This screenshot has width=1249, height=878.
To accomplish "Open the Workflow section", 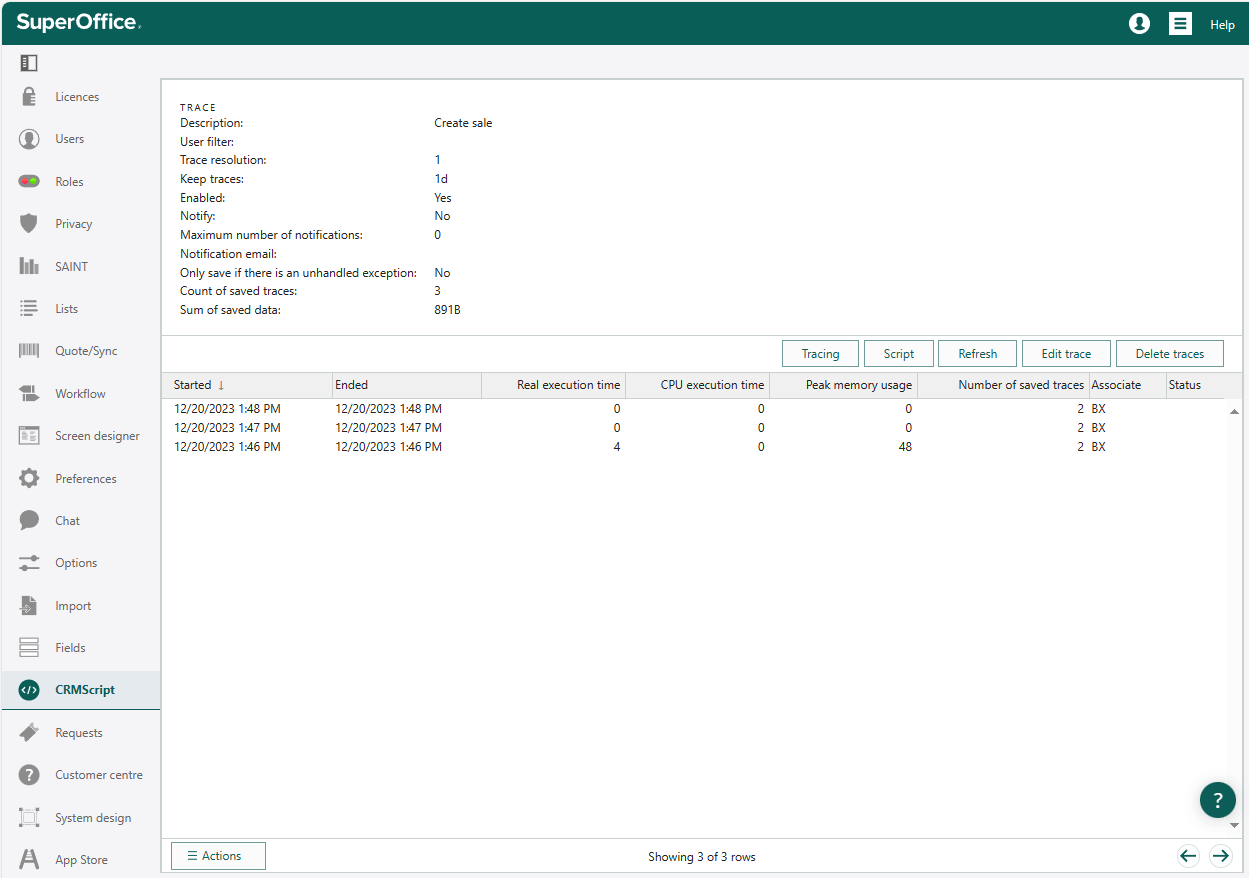I will pos(80,394).
